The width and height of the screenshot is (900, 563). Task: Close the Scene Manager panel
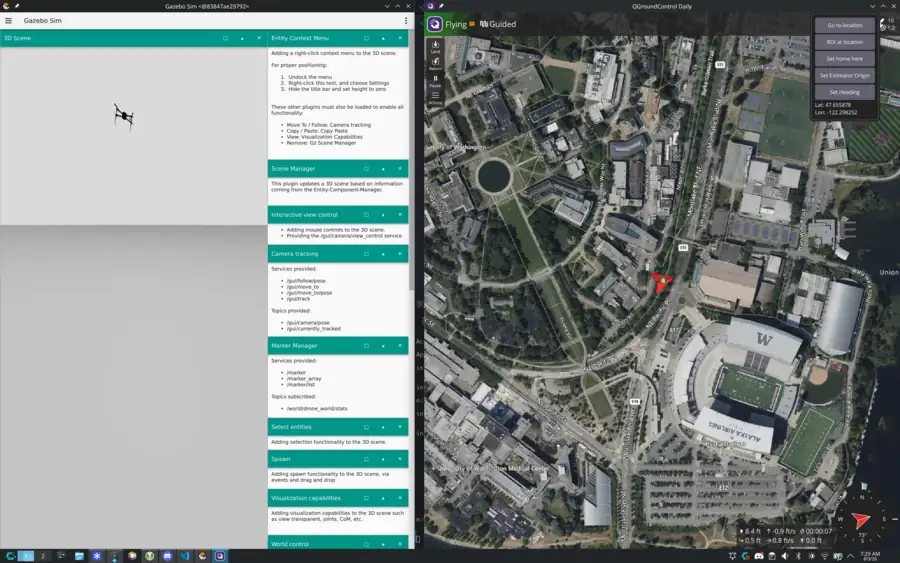(x=400, y=169)
